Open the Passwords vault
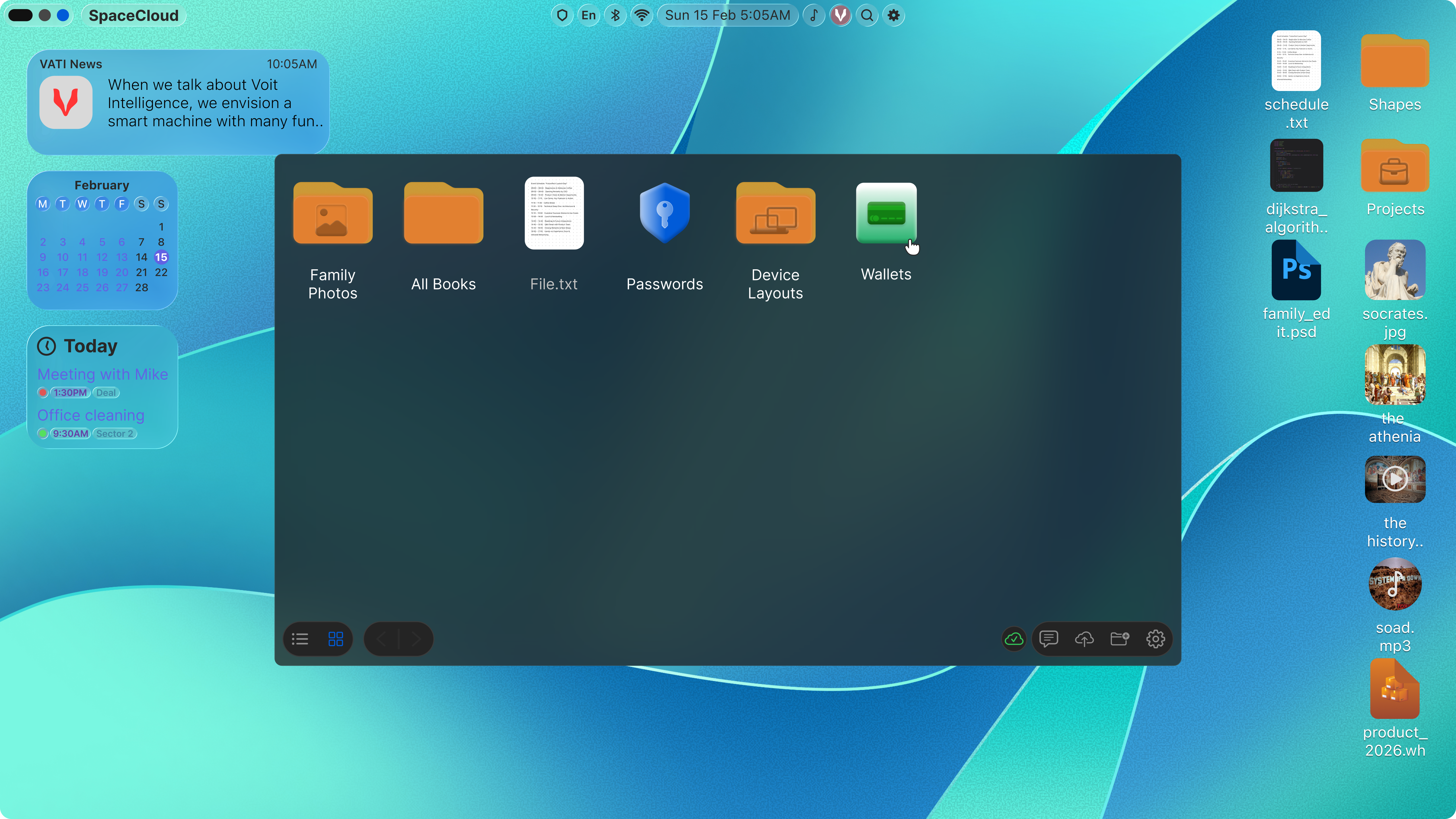 (x=664, y=214)
